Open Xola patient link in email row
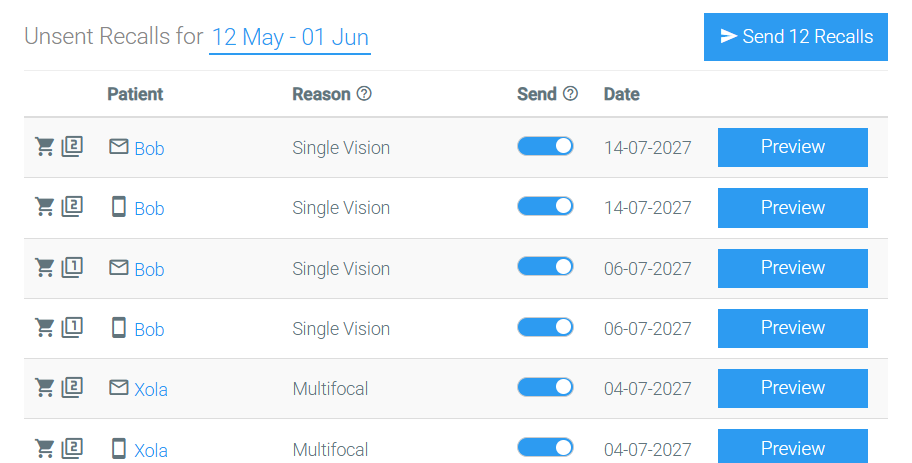Image resolution: width=912 pixels, height=463 pixels. [x=151, y=390]
